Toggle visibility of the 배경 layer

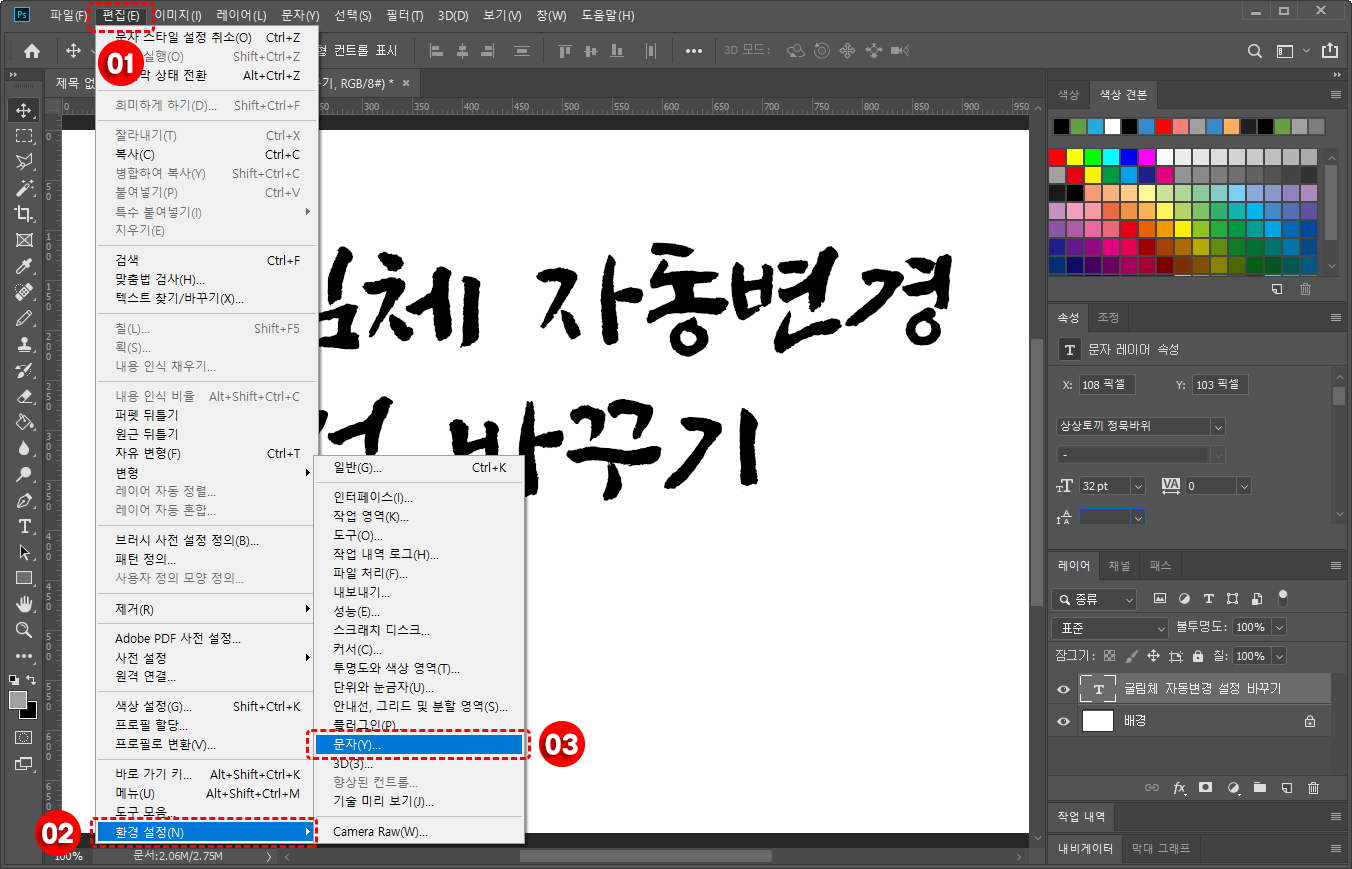[1063, 720]
